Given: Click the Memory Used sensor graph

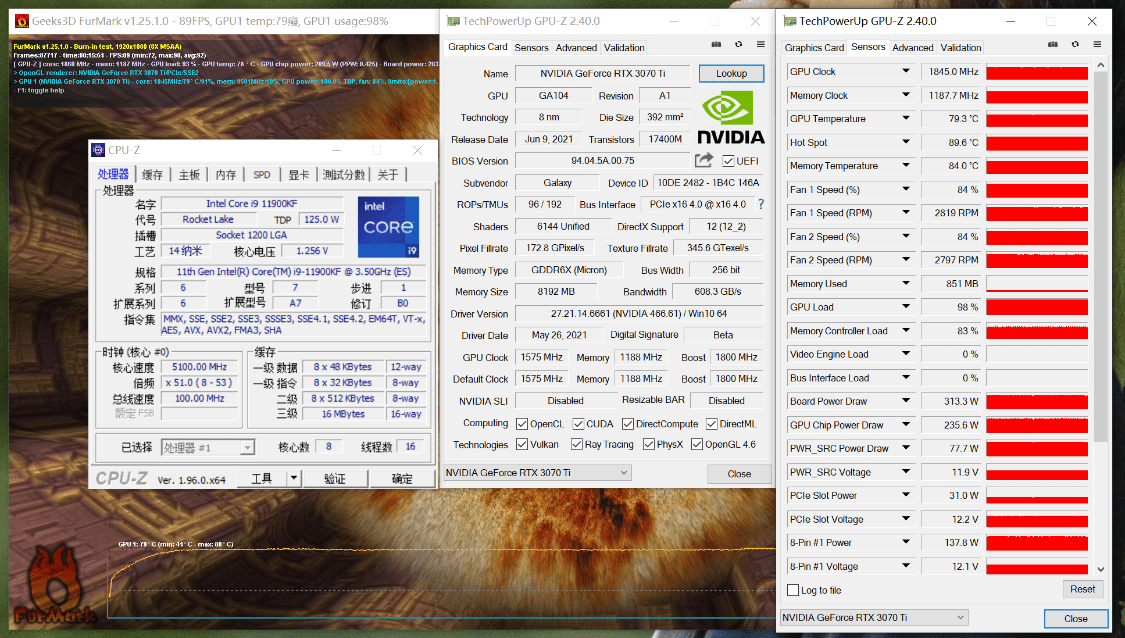Looking at the screenshot, I should pyautogui.click(x=1037, y=283).
